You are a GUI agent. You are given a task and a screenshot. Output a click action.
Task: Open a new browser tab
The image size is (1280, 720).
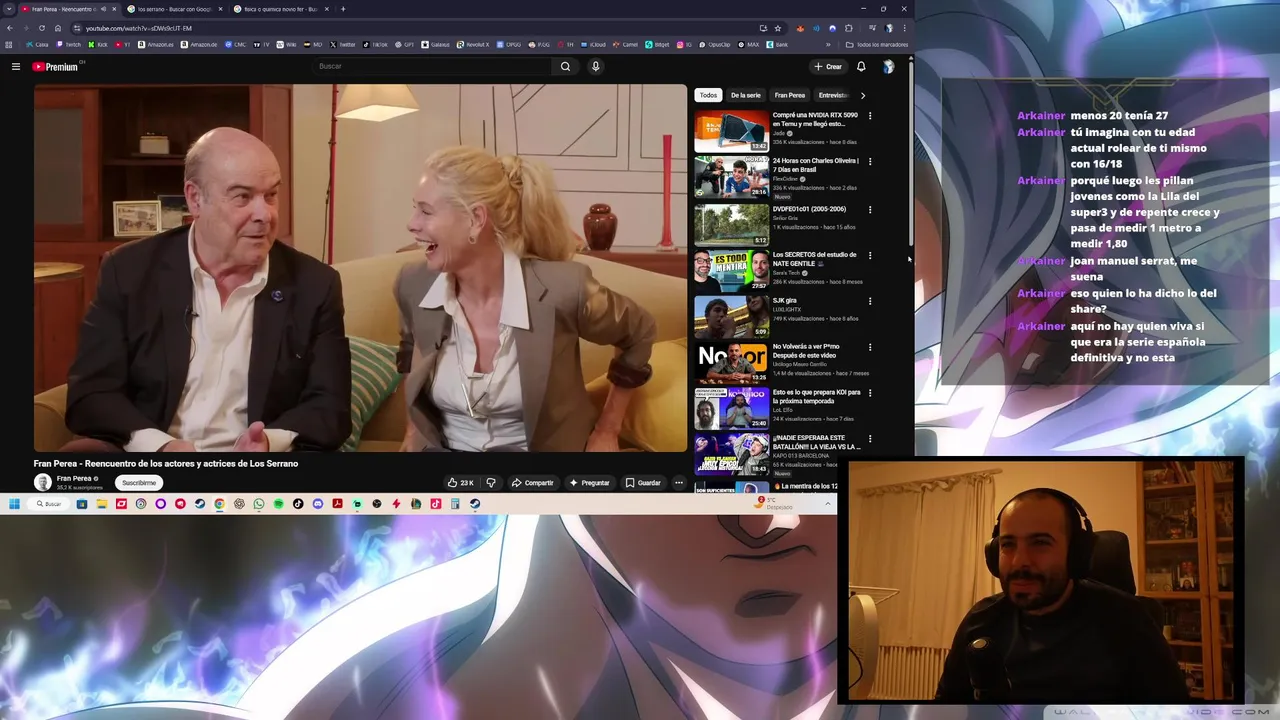343,9
